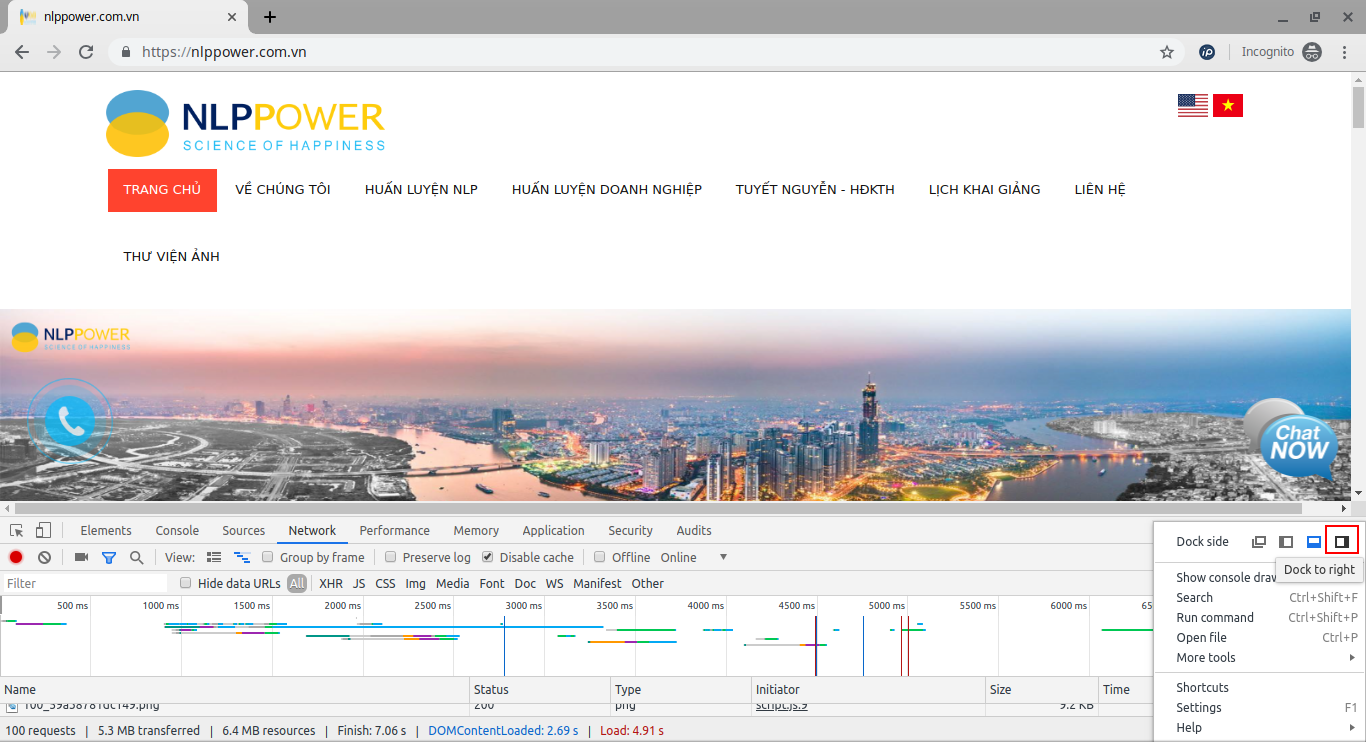Image resolution: width=1366 pixels, height=742 pixels.
Task: Filter network requests by Font
Action: tap(492, 583)
